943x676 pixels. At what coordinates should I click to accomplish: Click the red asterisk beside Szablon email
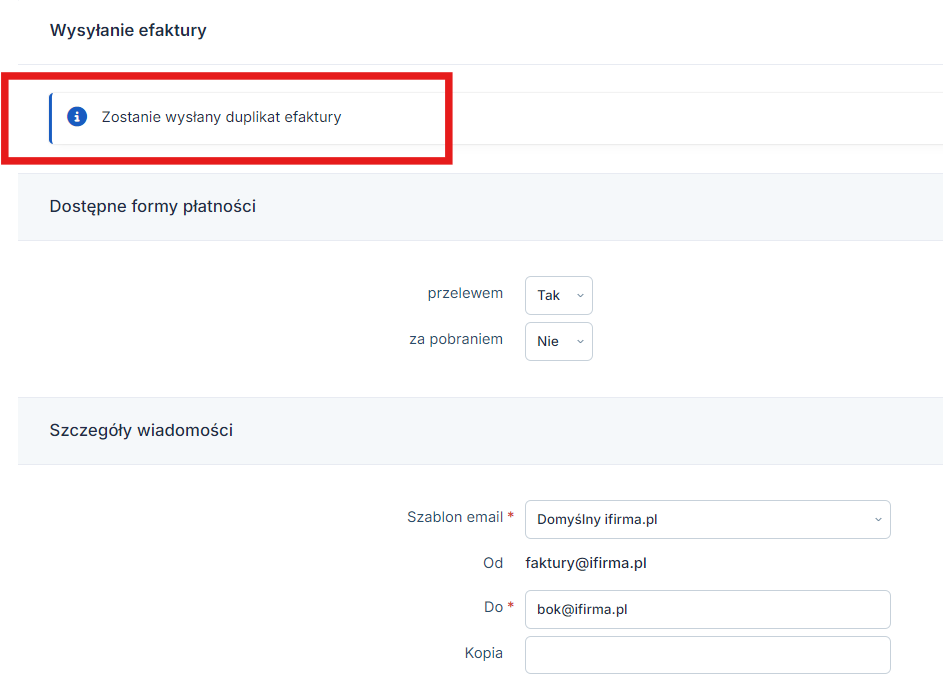pyautogui.click(x=511, y=515)
